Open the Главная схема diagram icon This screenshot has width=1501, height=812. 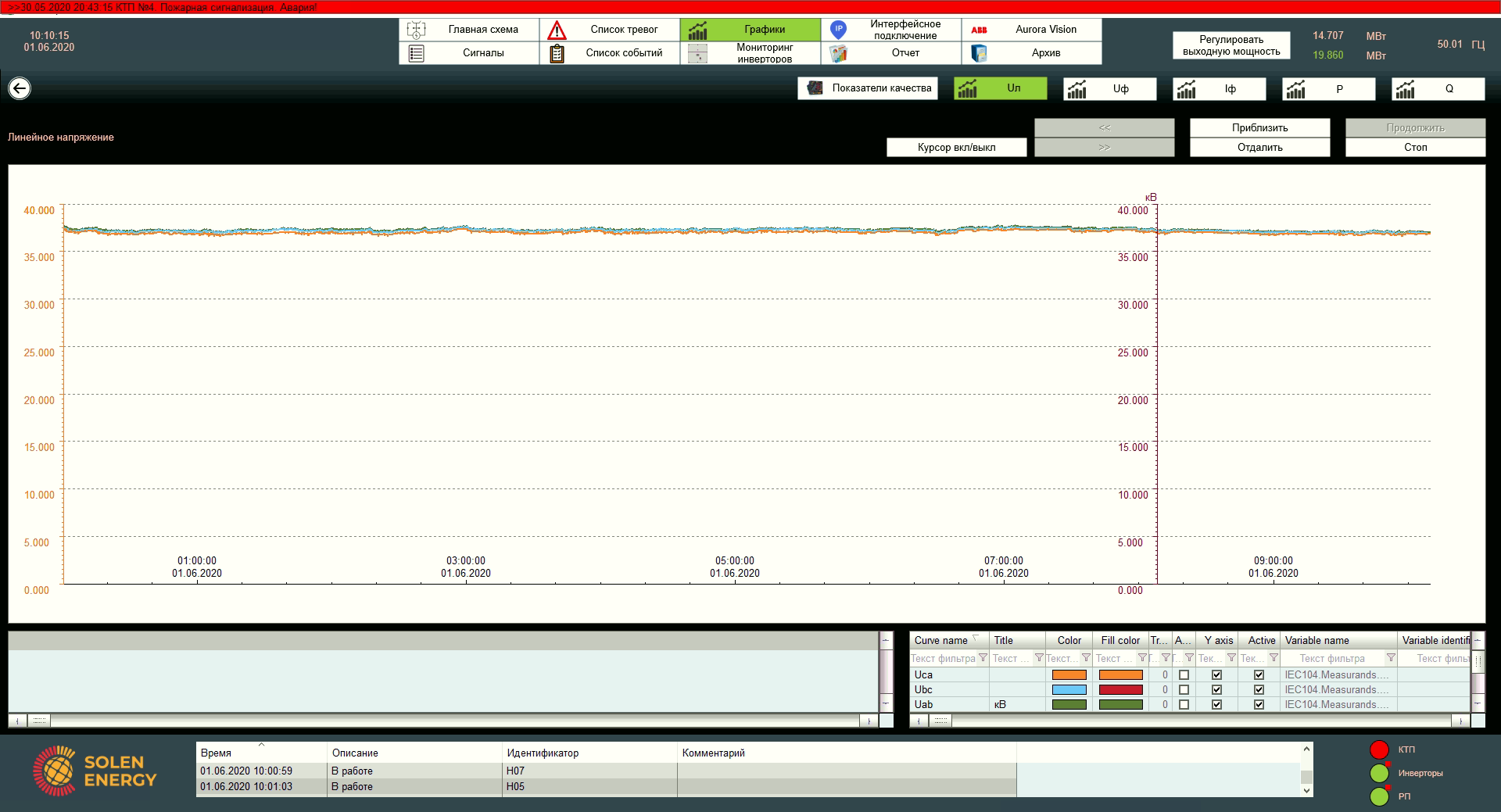pos(416,30)
